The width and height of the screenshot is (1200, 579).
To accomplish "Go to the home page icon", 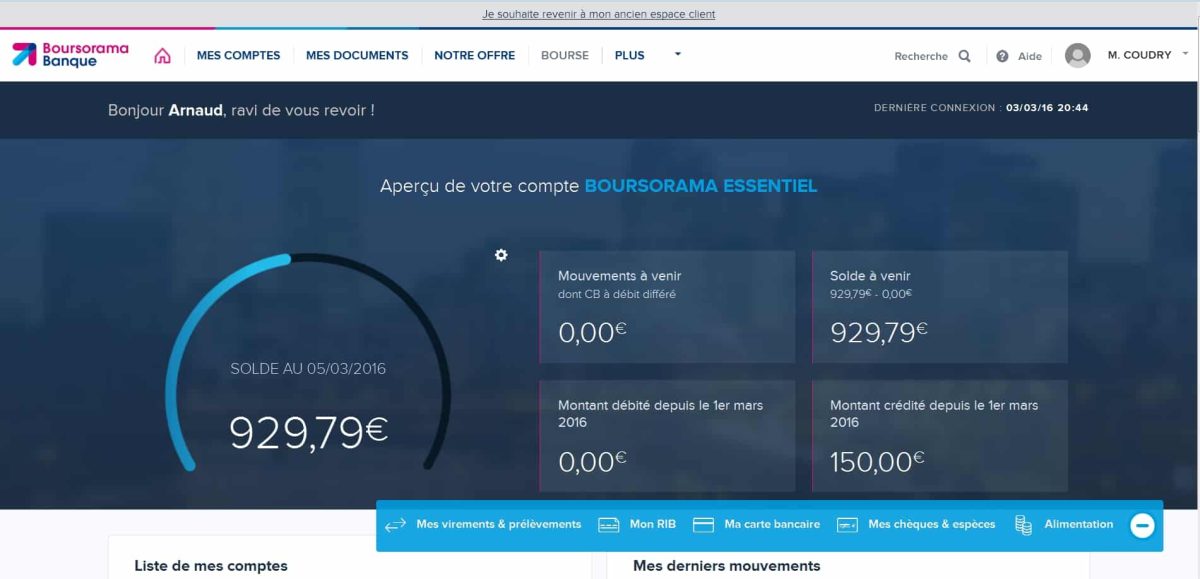I will pyautogui.click(x=162, y=56).
